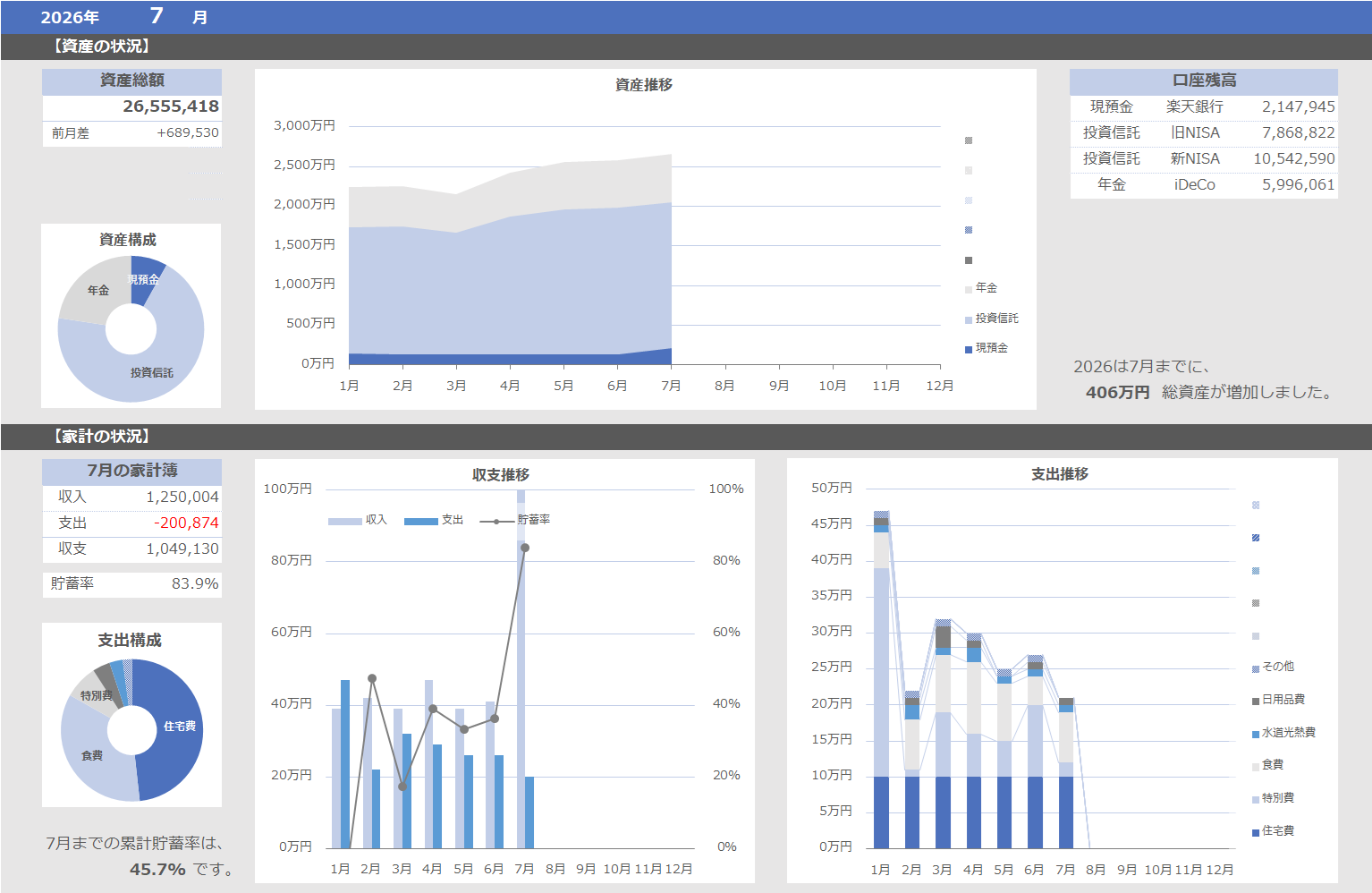Select the 日用品費 legend marker
Screen dimensions: 1372x893
point(1256,702)
